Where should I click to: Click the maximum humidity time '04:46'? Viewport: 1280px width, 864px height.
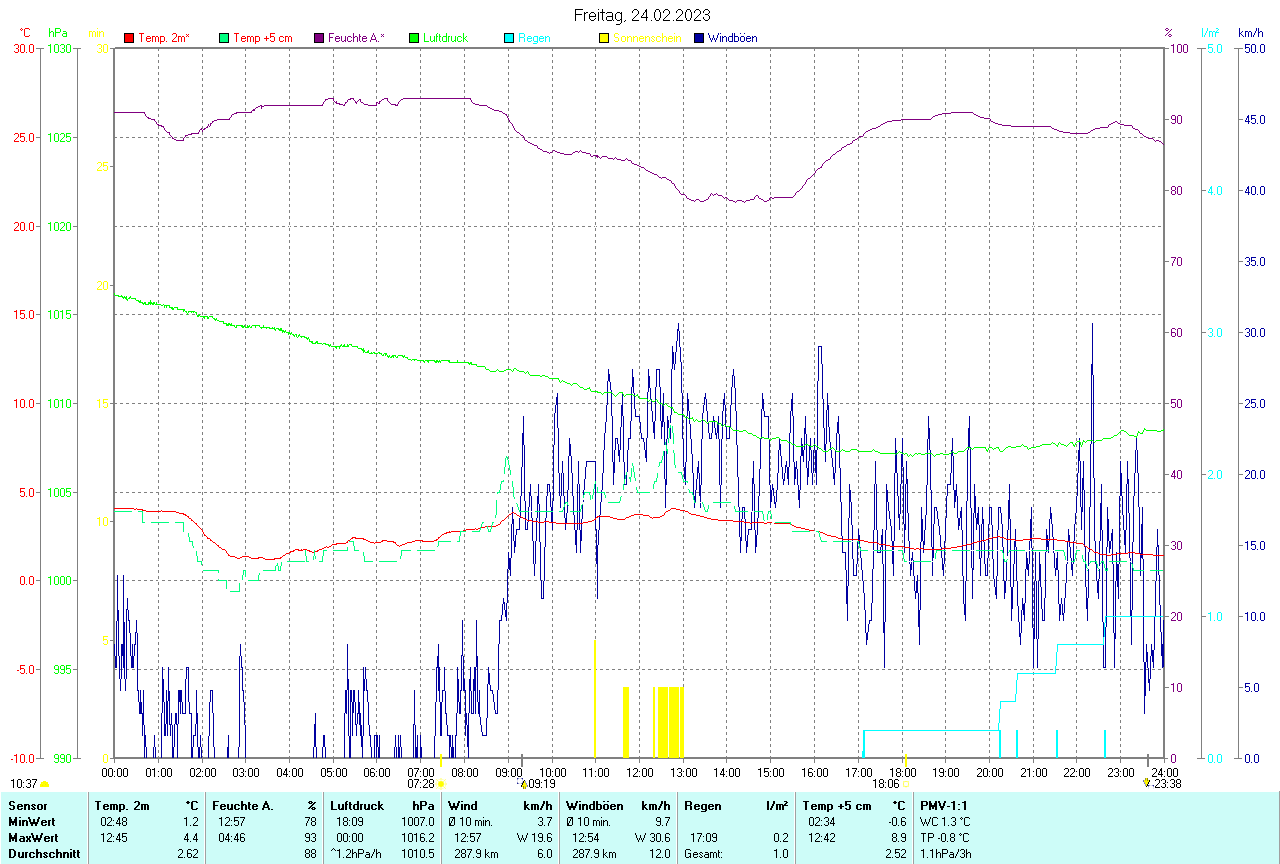[x=232, y=837]
